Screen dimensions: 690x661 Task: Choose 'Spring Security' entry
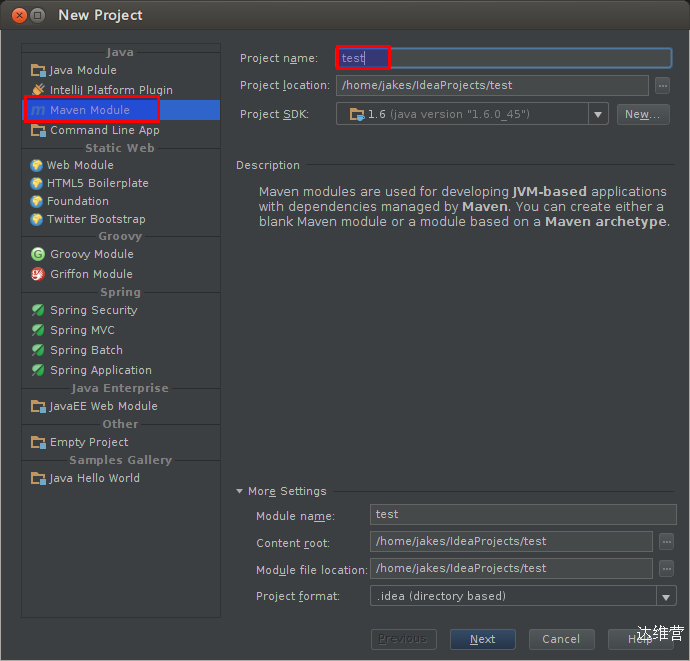coord(121,310)
